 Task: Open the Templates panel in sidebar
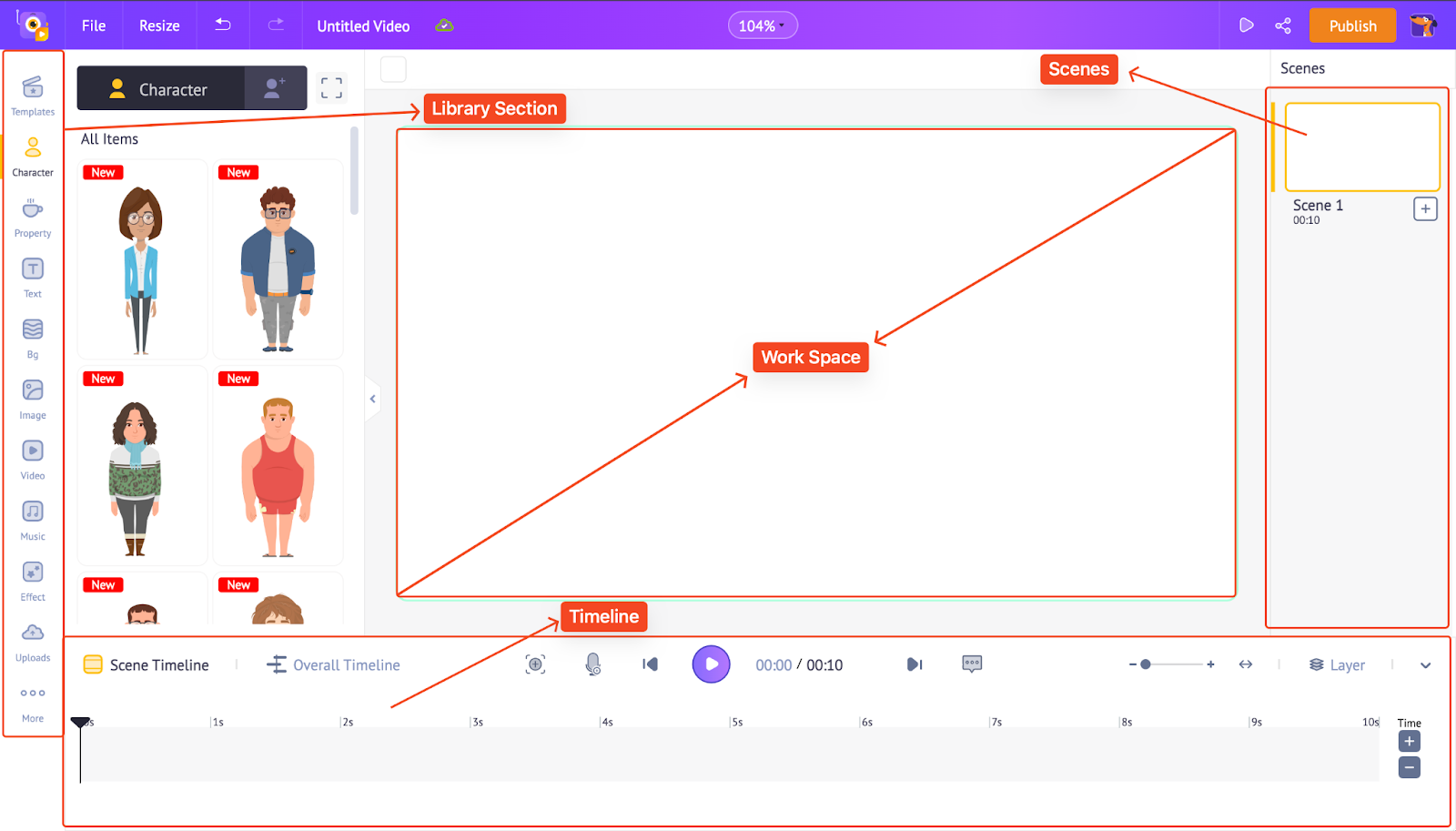[x=33, y=95]
